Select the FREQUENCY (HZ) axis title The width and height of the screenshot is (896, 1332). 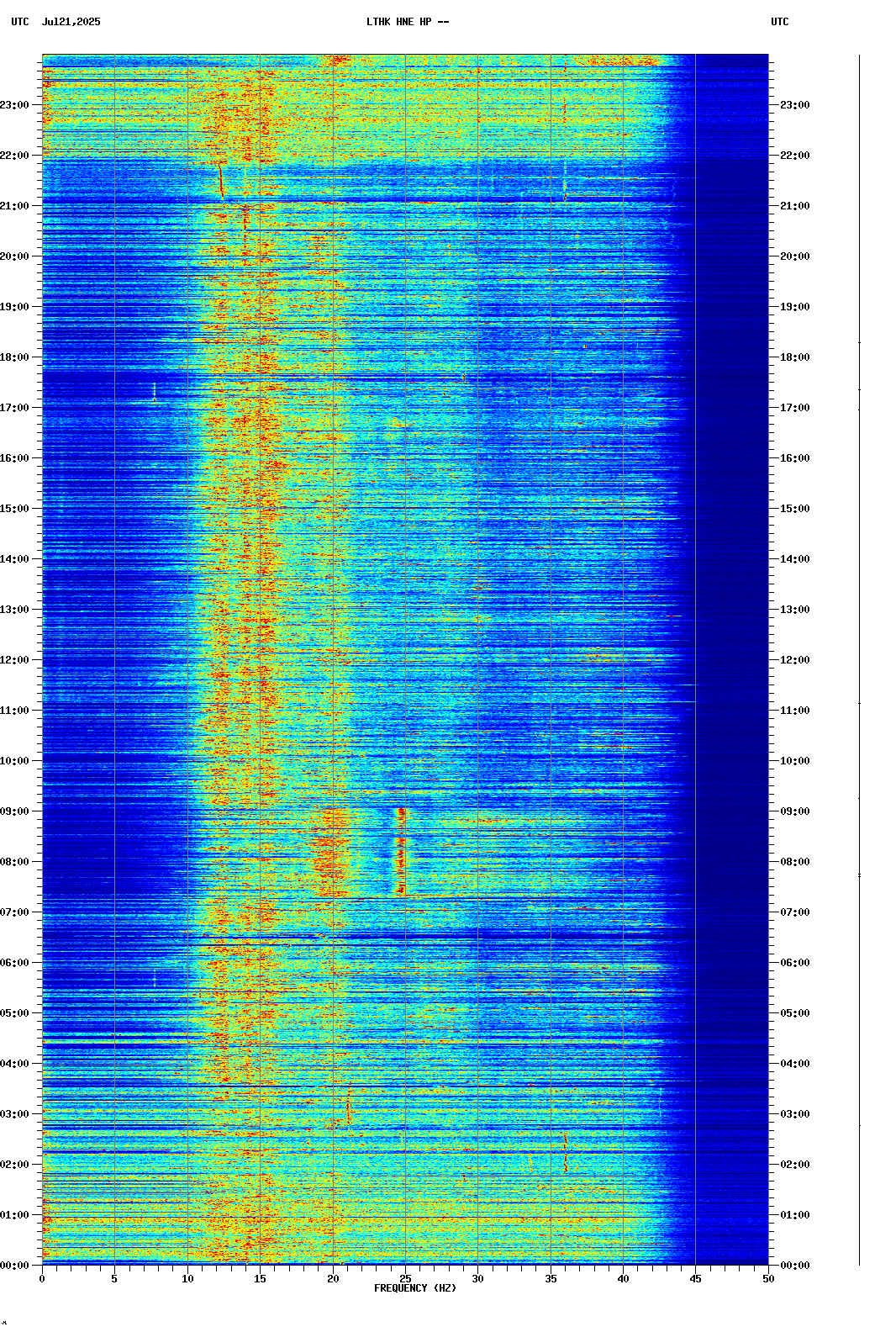(415, 1288)
